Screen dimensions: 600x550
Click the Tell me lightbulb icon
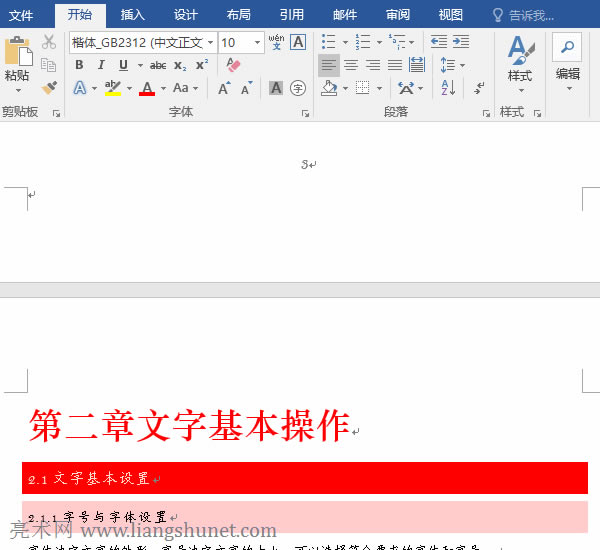[497, 15]
